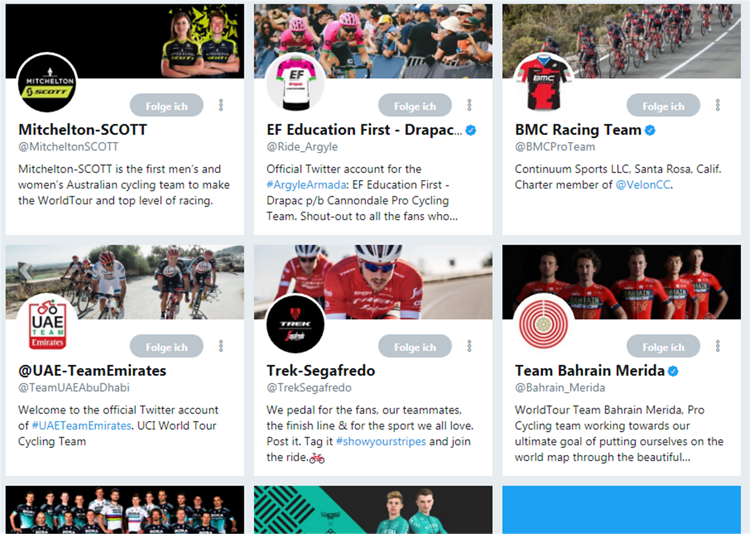Follow the @VelonCC mention link
The width and height of the screenshot is (750, 534).
(642, 185)
